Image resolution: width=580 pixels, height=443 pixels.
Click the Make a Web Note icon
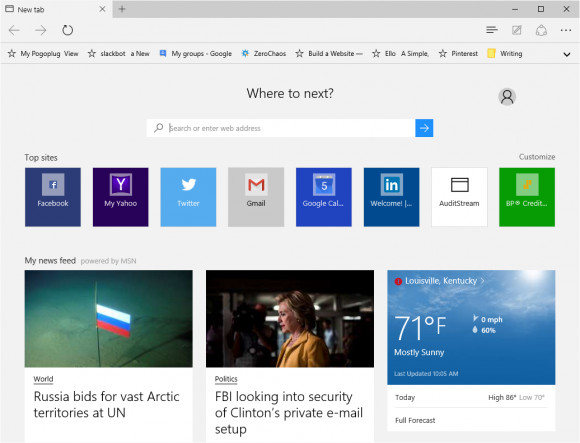click(516, 30)
